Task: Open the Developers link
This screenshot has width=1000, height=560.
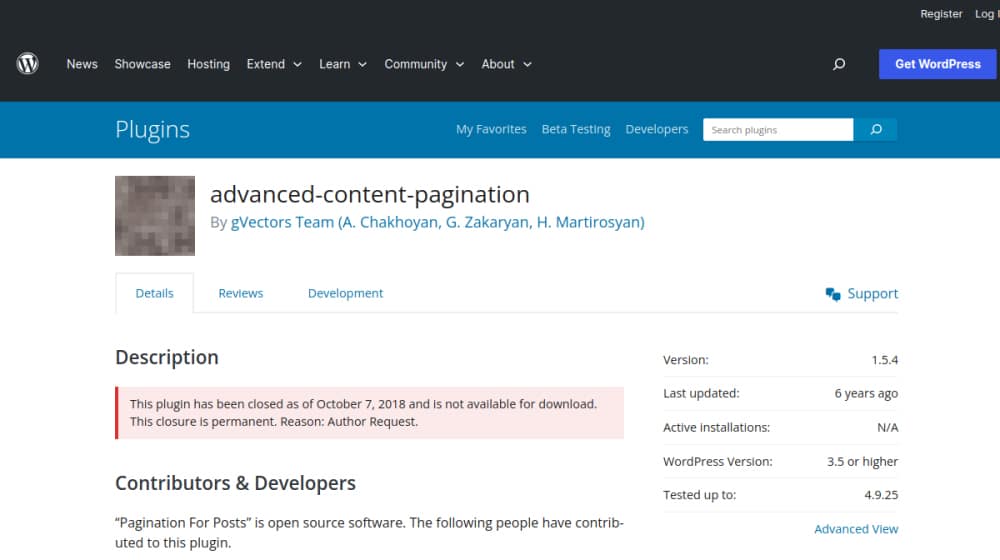Action: 657,129
